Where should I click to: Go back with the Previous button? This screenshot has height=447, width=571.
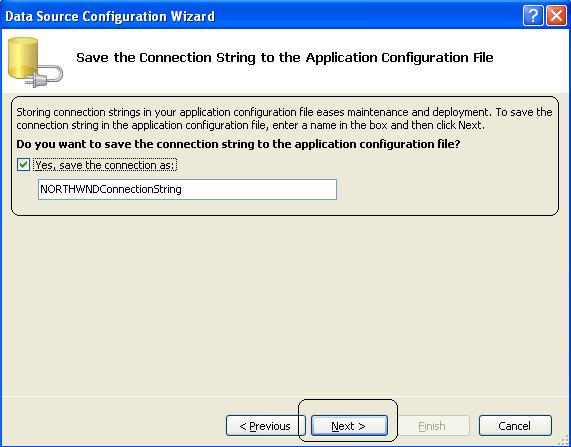tap(265, 426)
